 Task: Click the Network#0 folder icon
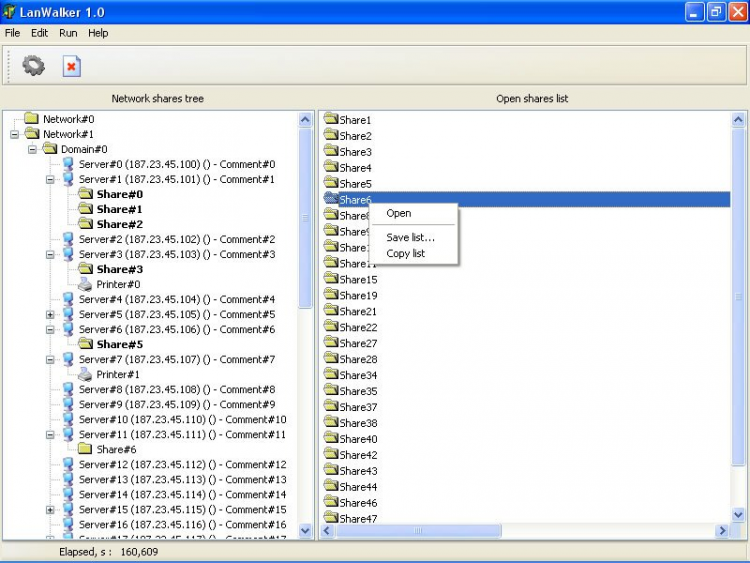[32, 119]
